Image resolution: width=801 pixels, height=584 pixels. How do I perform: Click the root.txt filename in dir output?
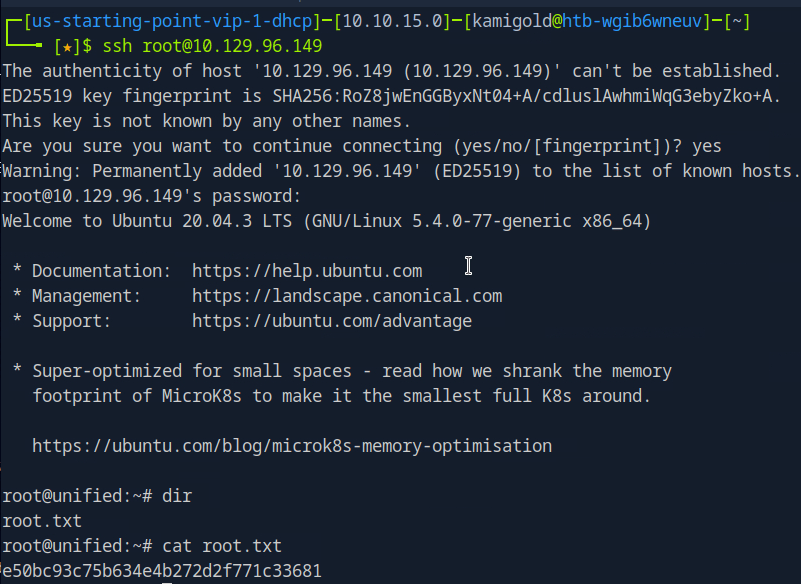click(42, 520)
